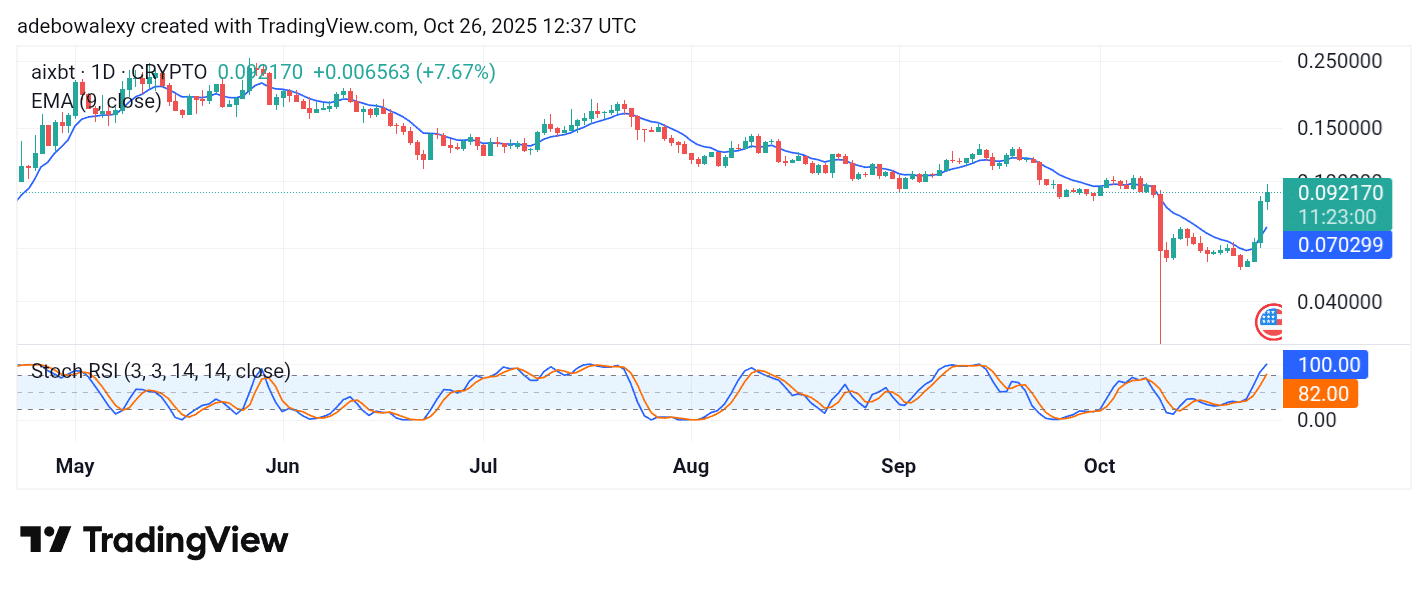
Task: Click the candle countdown timer 11:23:00
Action: 1338,217
